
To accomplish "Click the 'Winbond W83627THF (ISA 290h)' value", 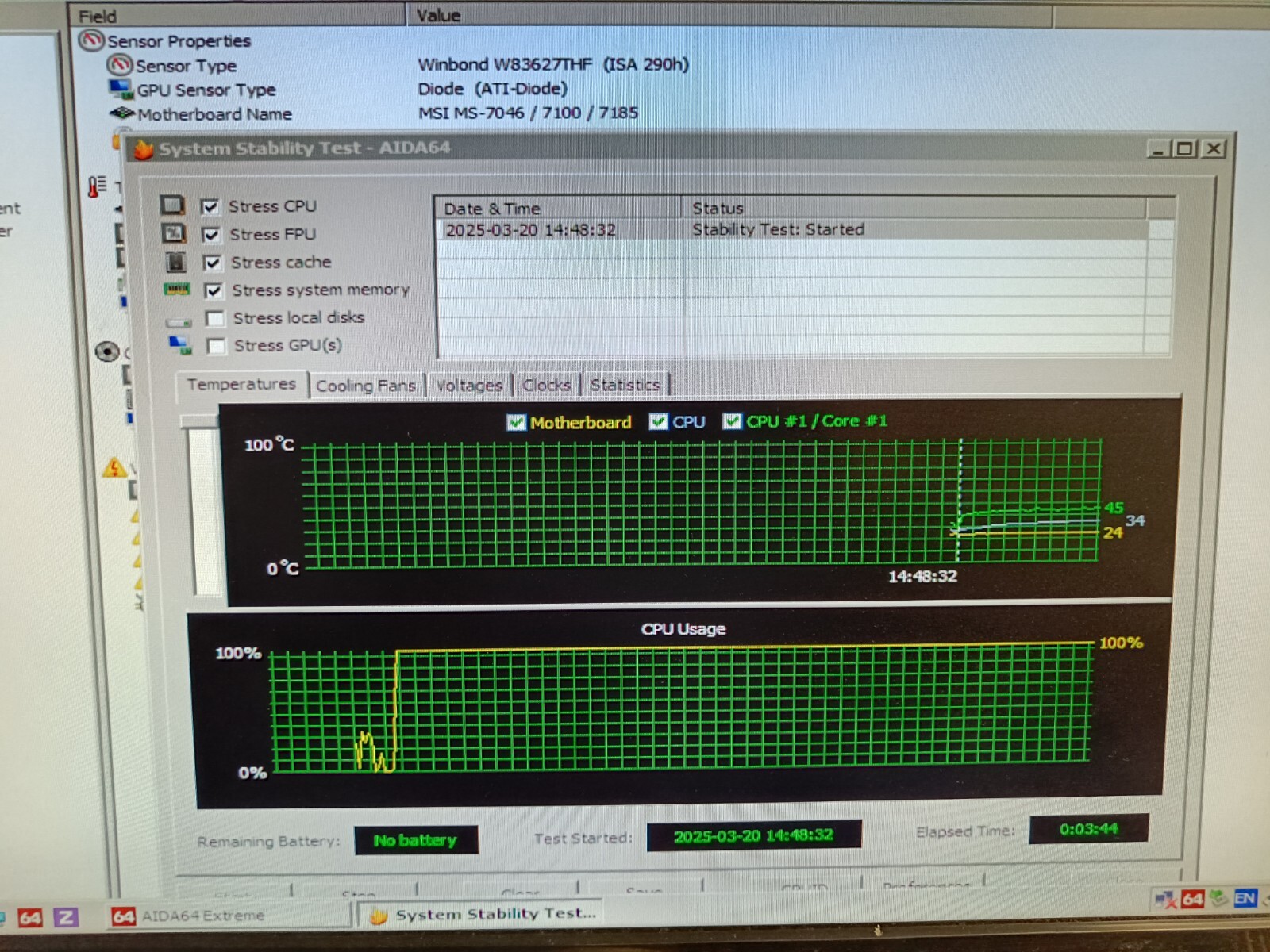I will pos(553,64).
